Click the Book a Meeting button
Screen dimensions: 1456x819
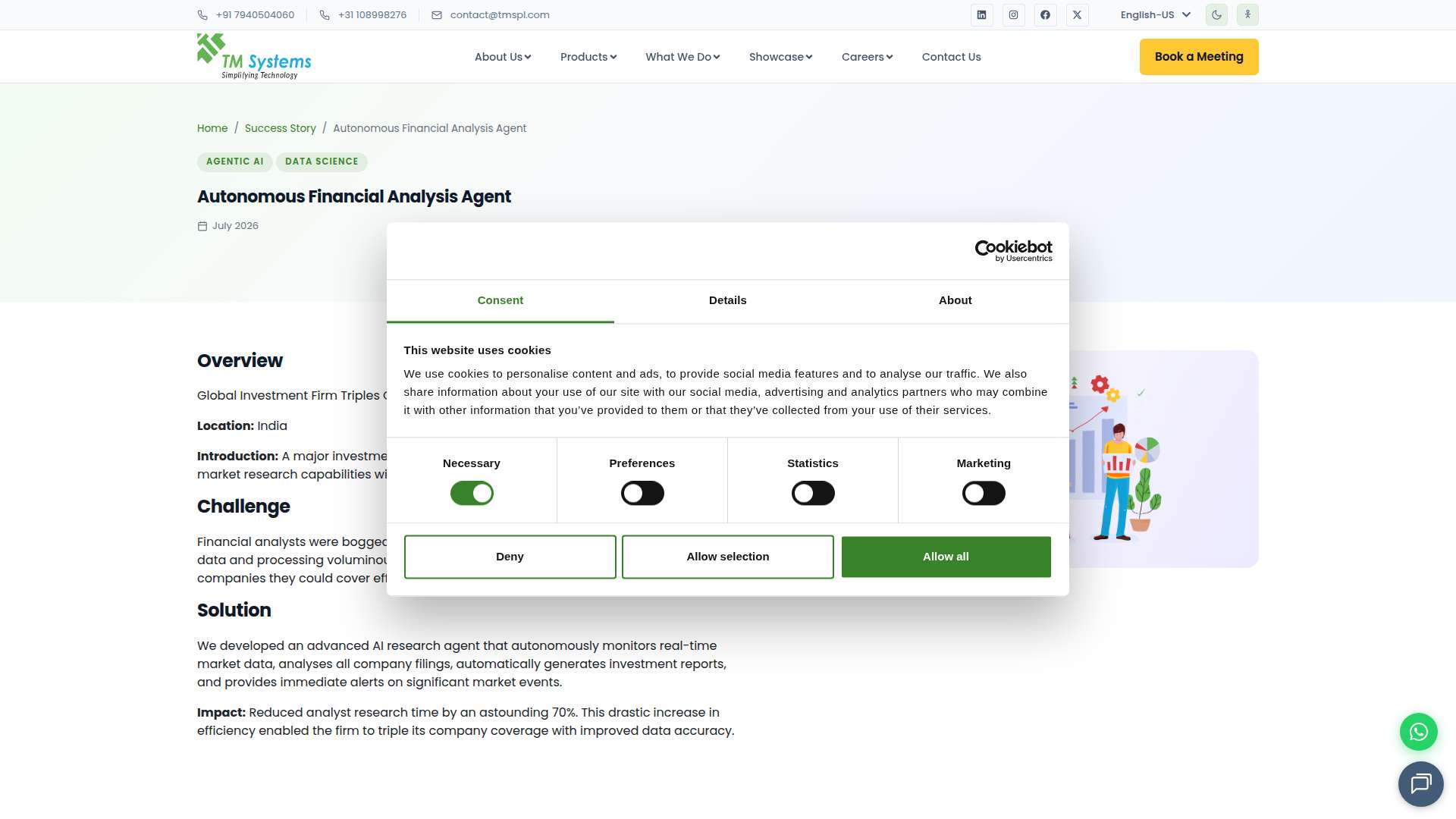pos(1199,57)
